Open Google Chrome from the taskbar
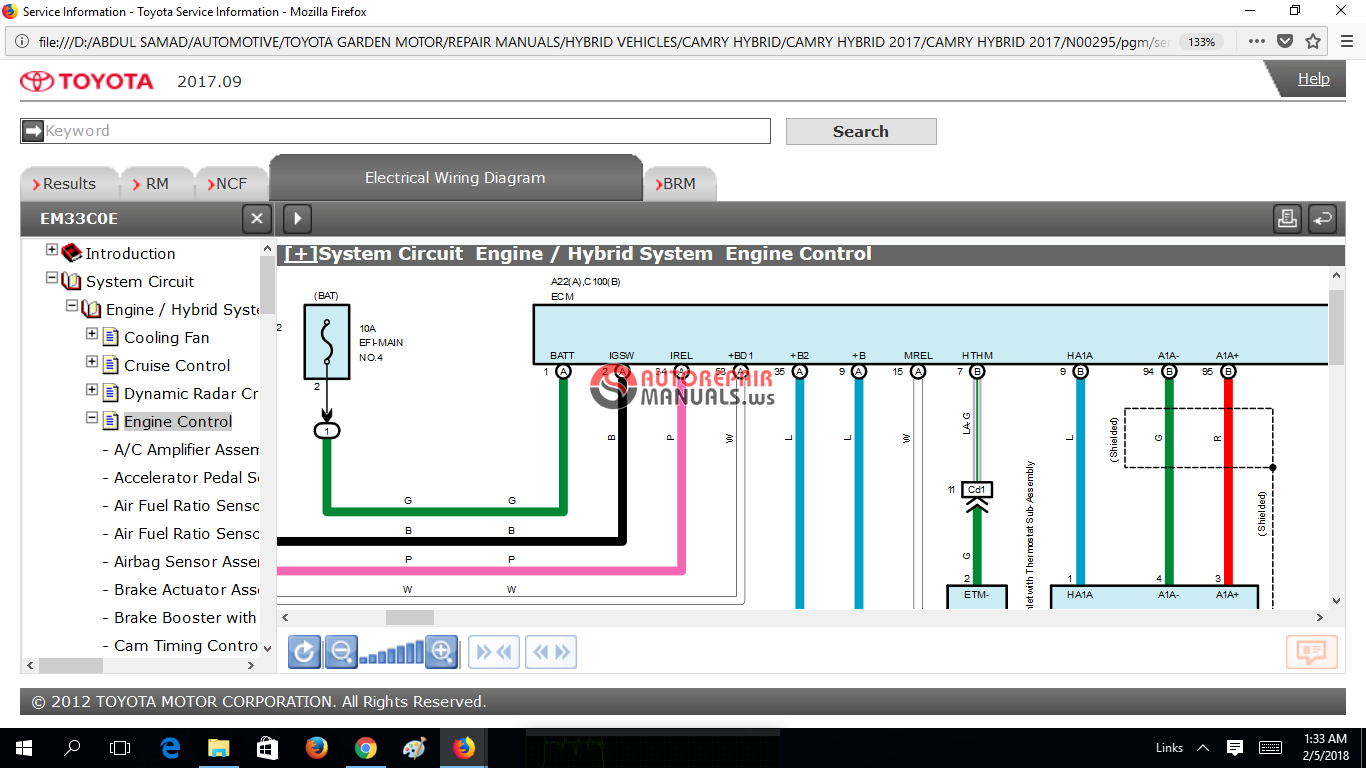1366x768 pixels. tap(365, 748)
